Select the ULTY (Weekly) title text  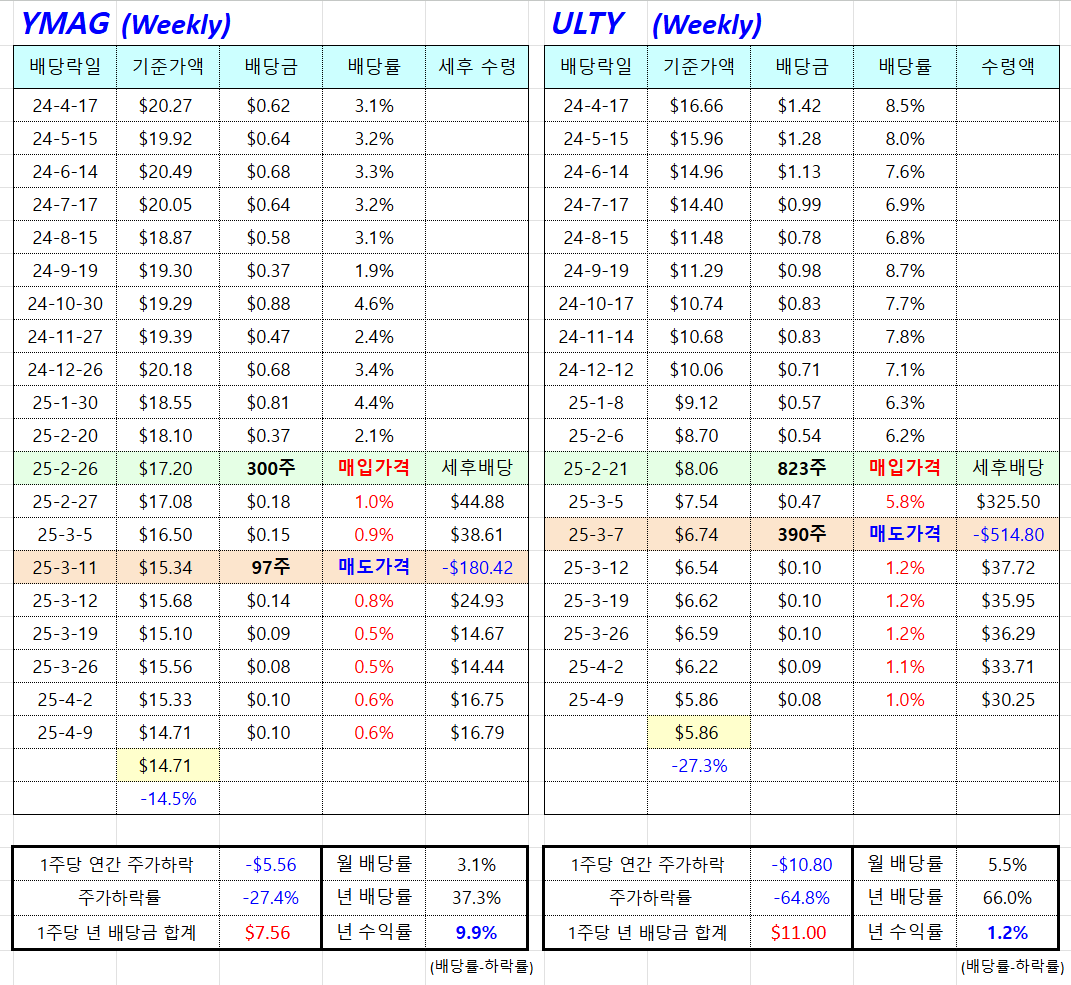pyautogui.click(x=656, y=24)
